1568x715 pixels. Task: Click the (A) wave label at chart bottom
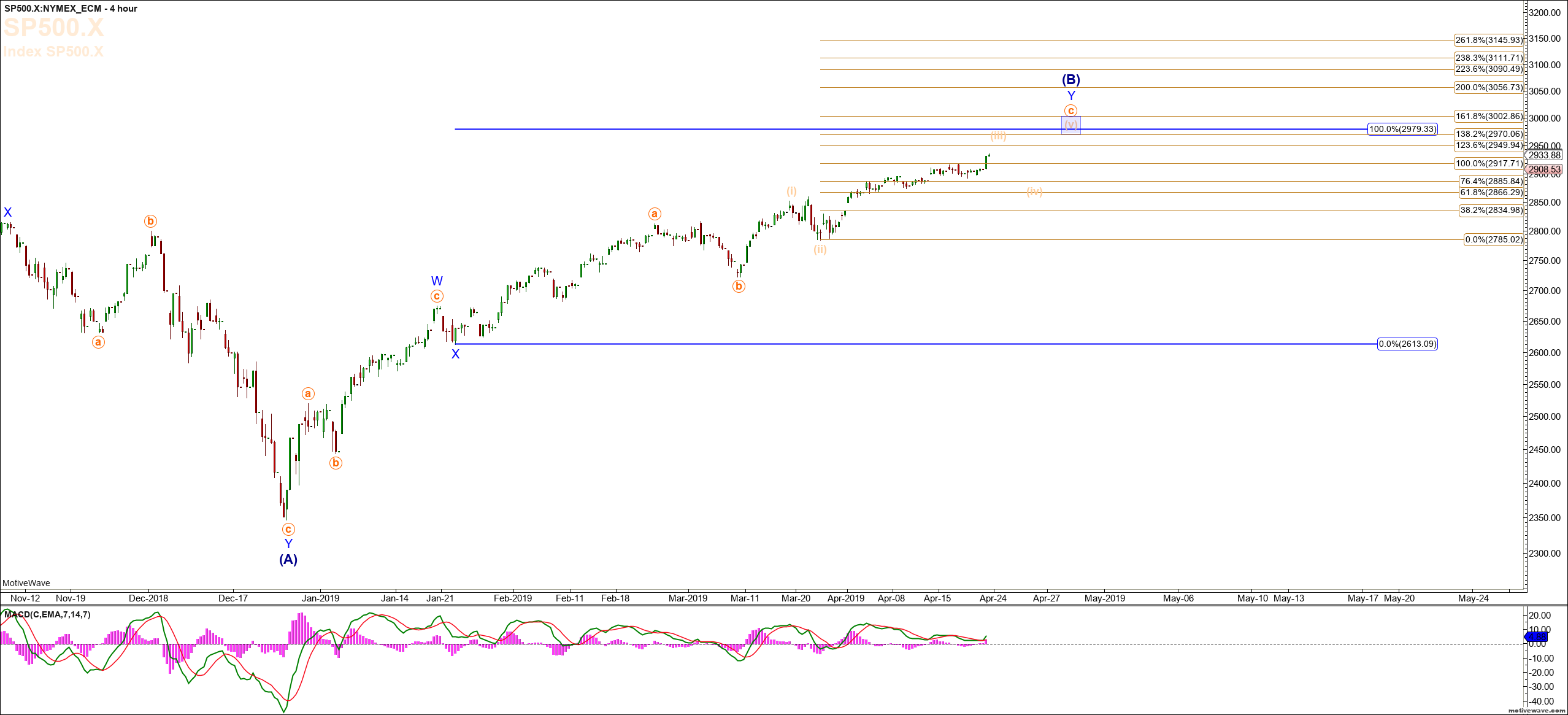pos(288,559)
